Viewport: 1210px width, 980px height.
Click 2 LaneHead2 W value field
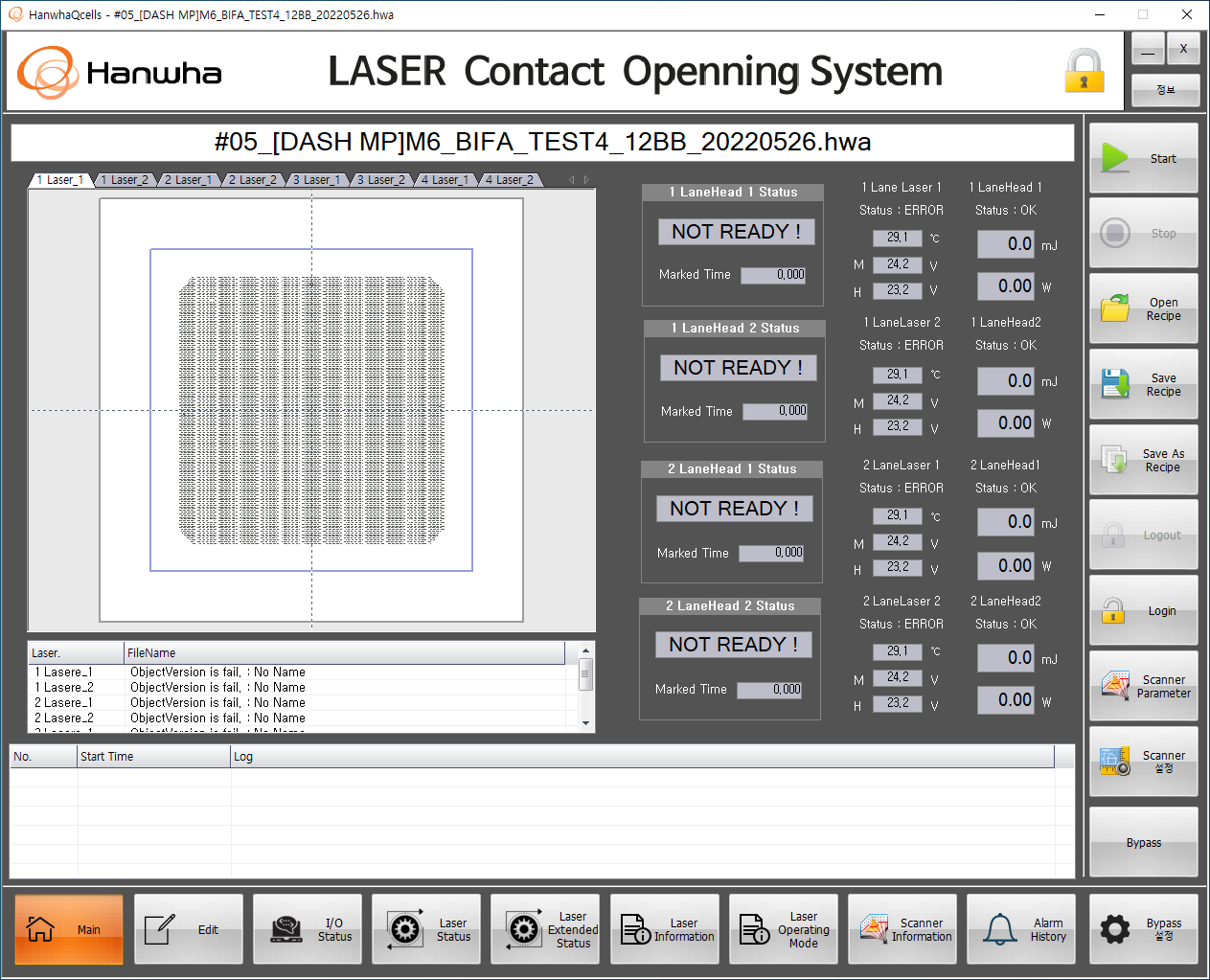pos(1006,700)
